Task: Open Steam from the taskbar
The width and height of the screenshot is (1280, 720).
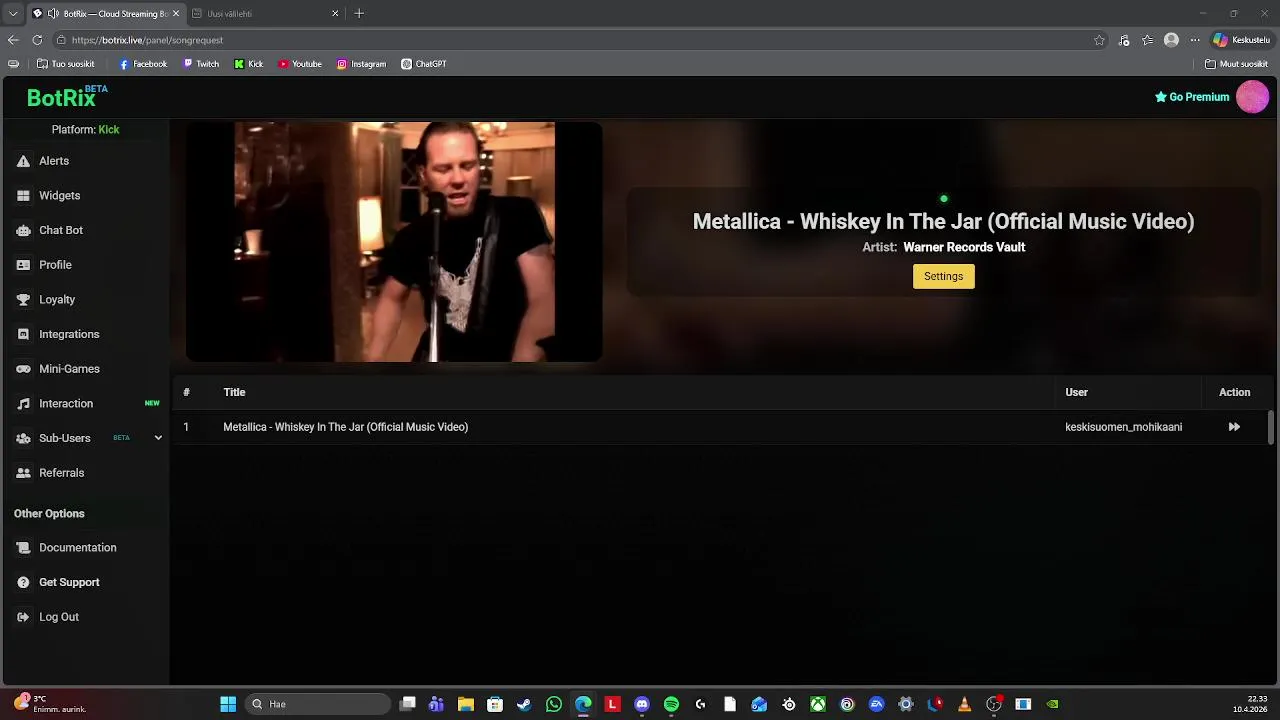Action: (x=524, y=704)
